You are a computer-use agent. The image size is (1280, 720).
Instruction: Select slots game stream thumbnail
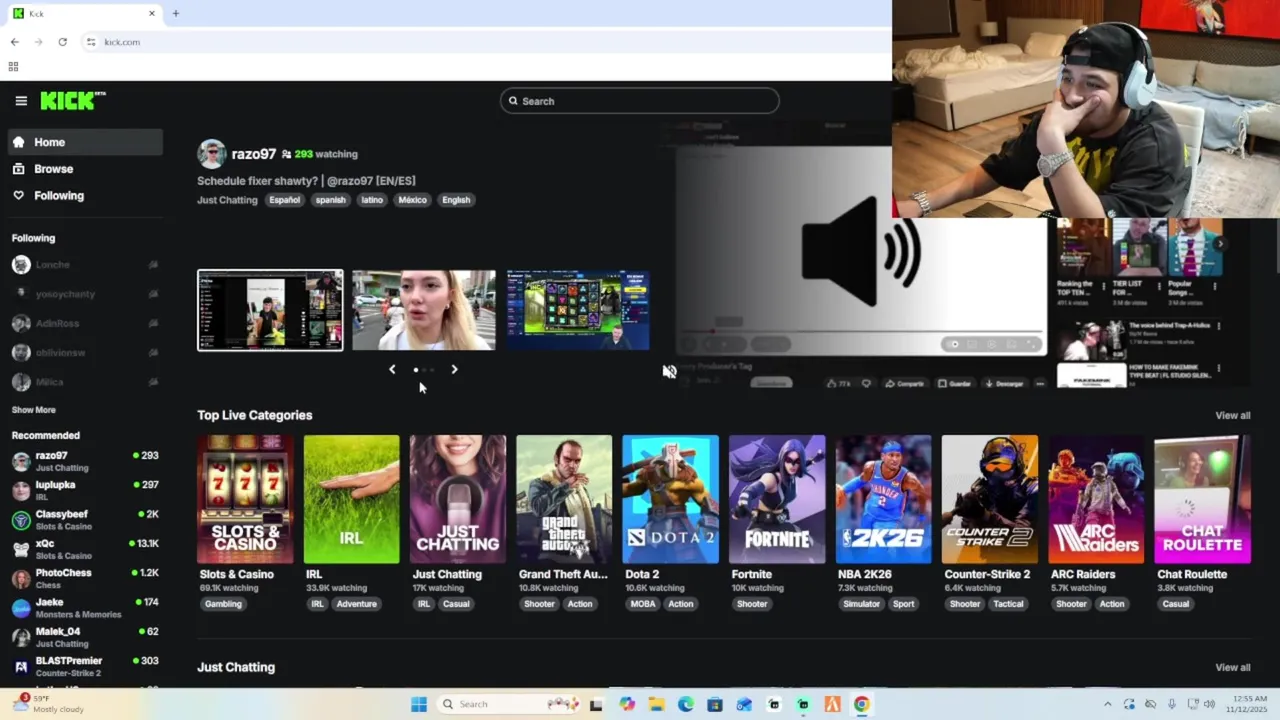(578, 310)
